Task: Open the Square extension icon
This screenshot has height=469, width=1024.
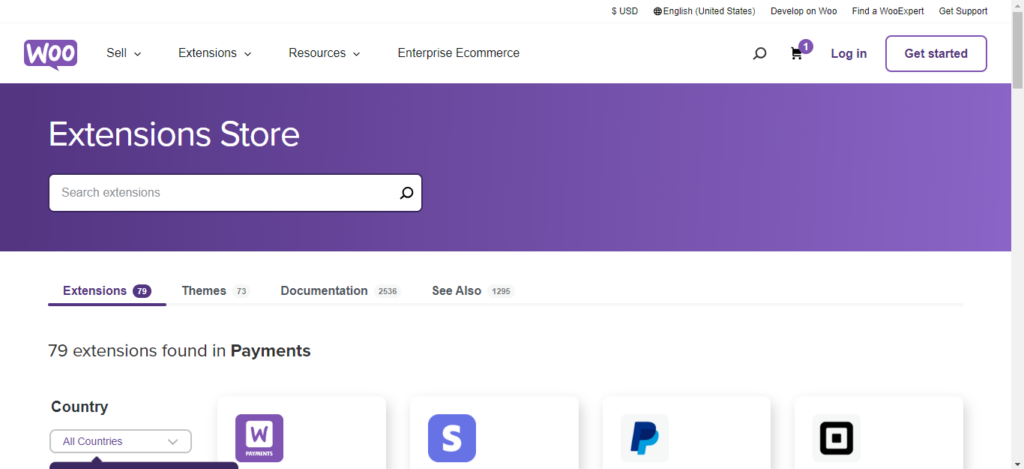Action: pos(837,438)
